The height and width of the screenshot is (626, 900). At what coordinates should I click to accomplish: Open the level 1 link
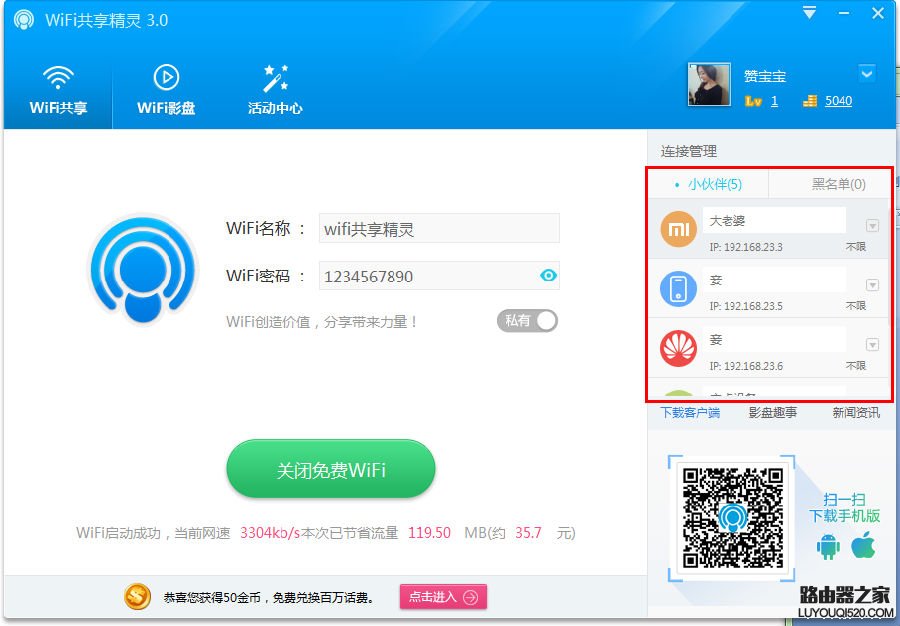774,101
